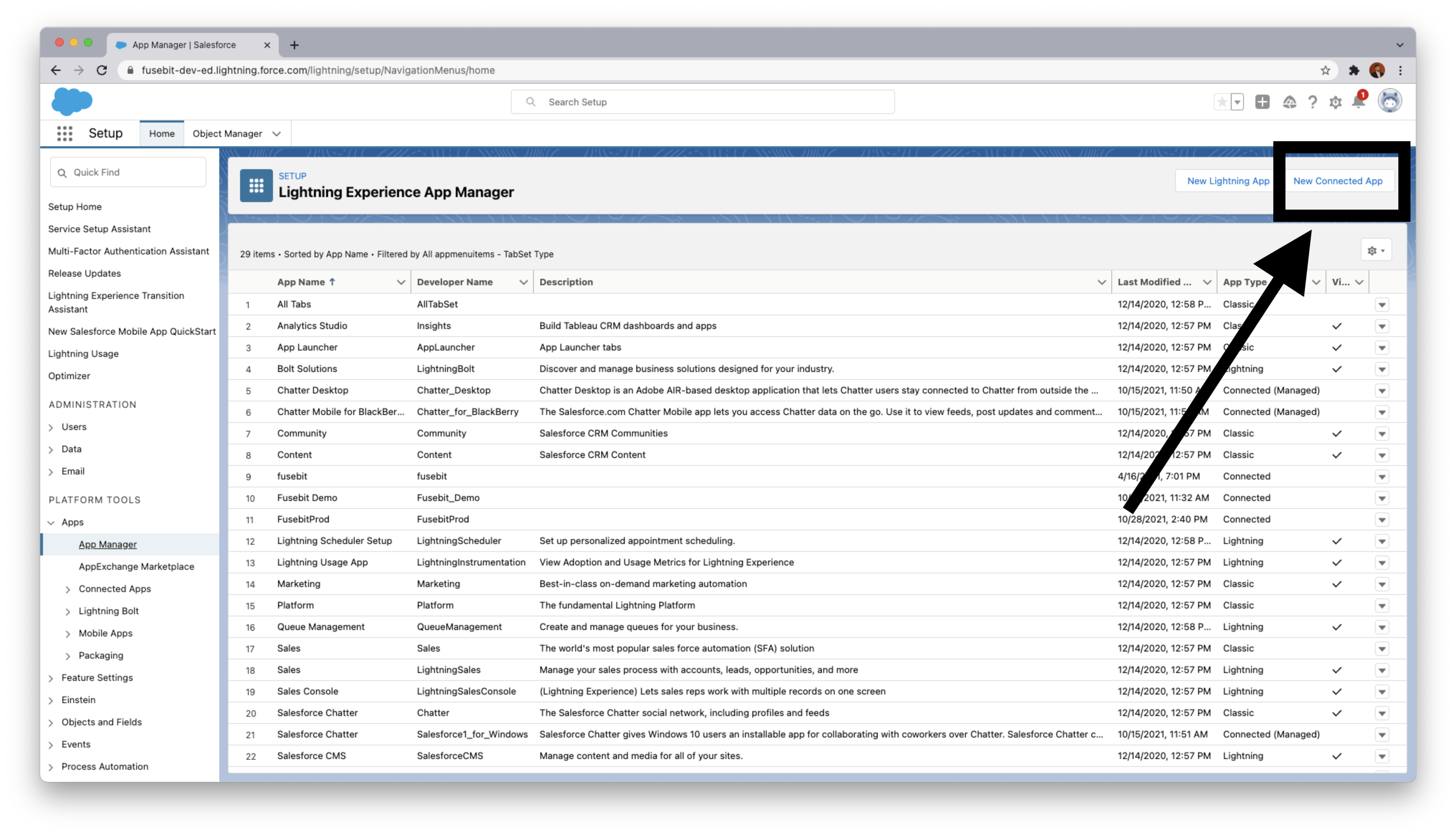The image size is (1456, 835).
Task: Click the Help question mark icon
Action: point(1312,102)
